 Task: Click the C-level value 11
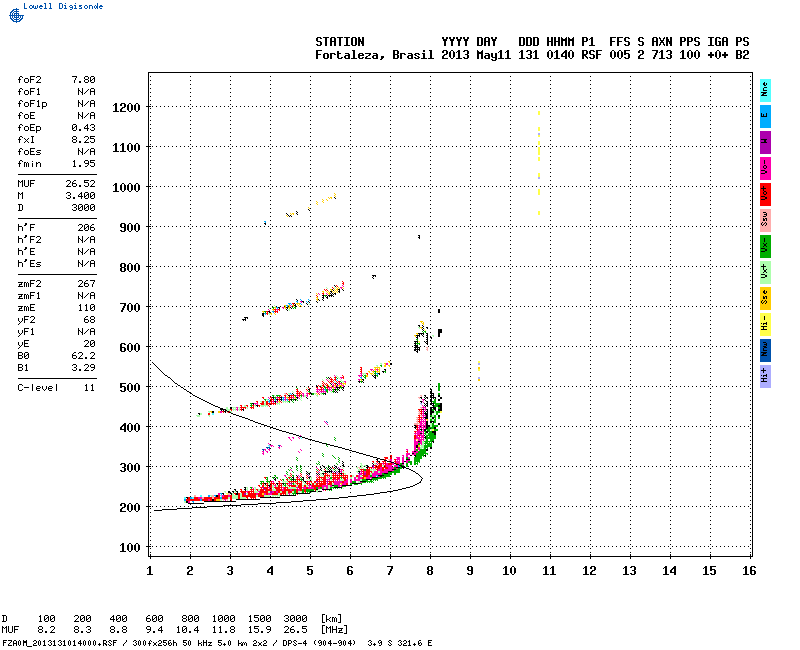[89, 388]
